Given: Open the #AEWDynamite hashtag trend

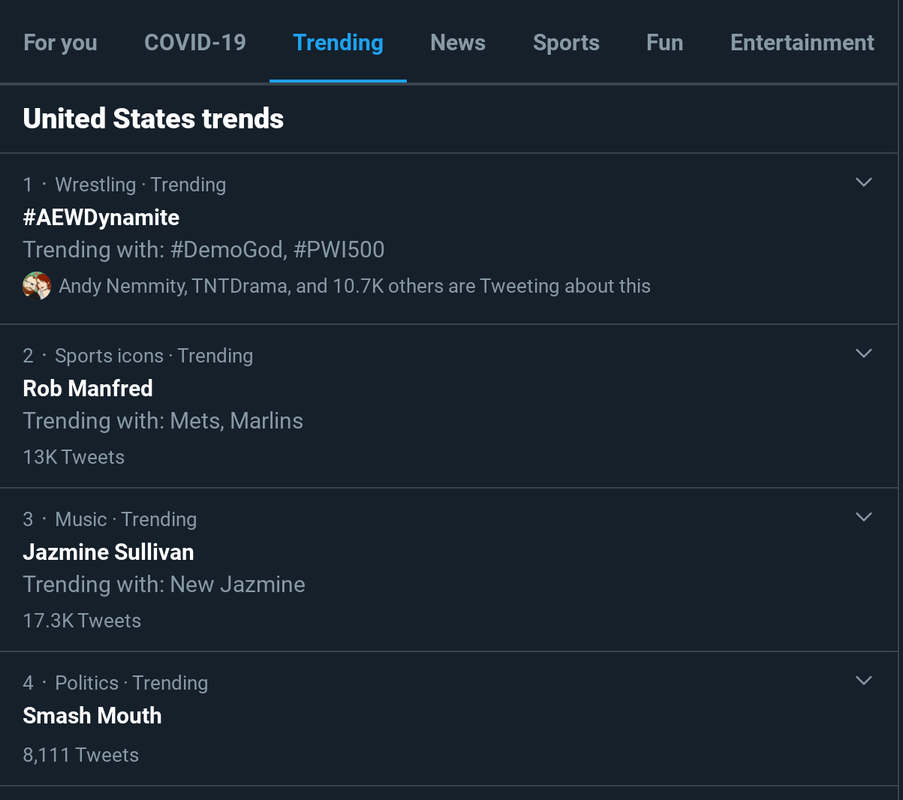Looking at the screenshot, I should pyautogui.click(x=101, y=218).
